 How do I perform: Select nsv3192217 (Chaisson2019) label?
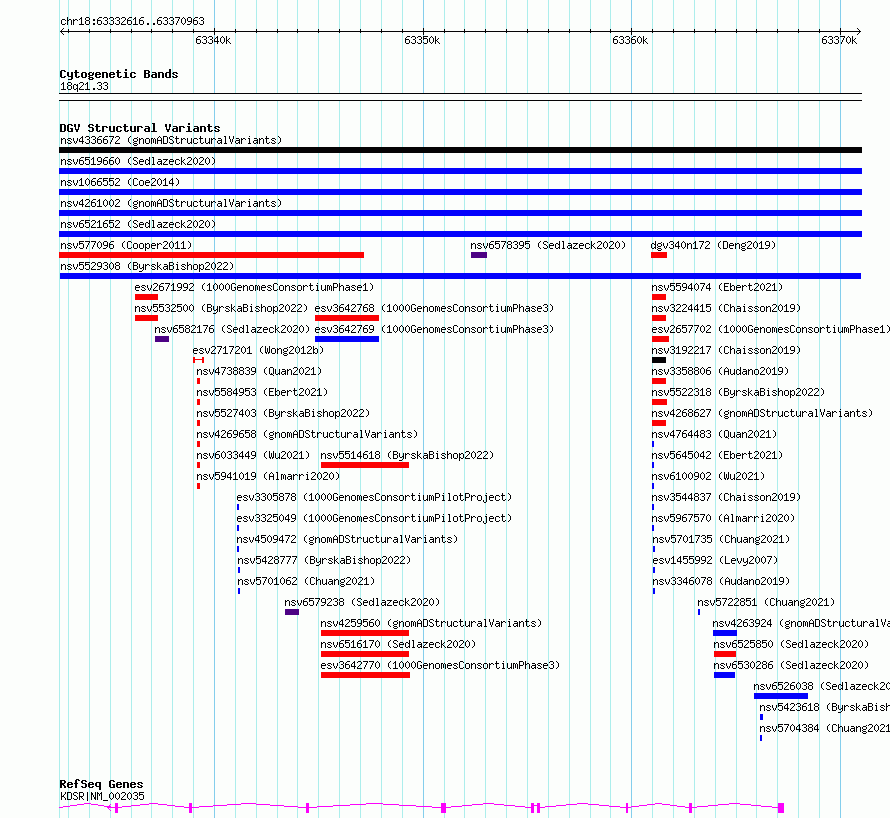(726, 350)
